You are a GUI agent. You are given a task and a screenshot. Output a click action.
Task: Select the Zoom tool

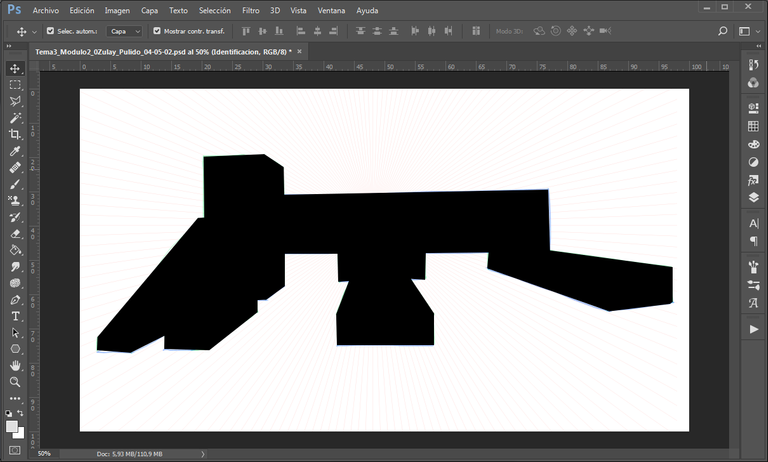[15, 382]
